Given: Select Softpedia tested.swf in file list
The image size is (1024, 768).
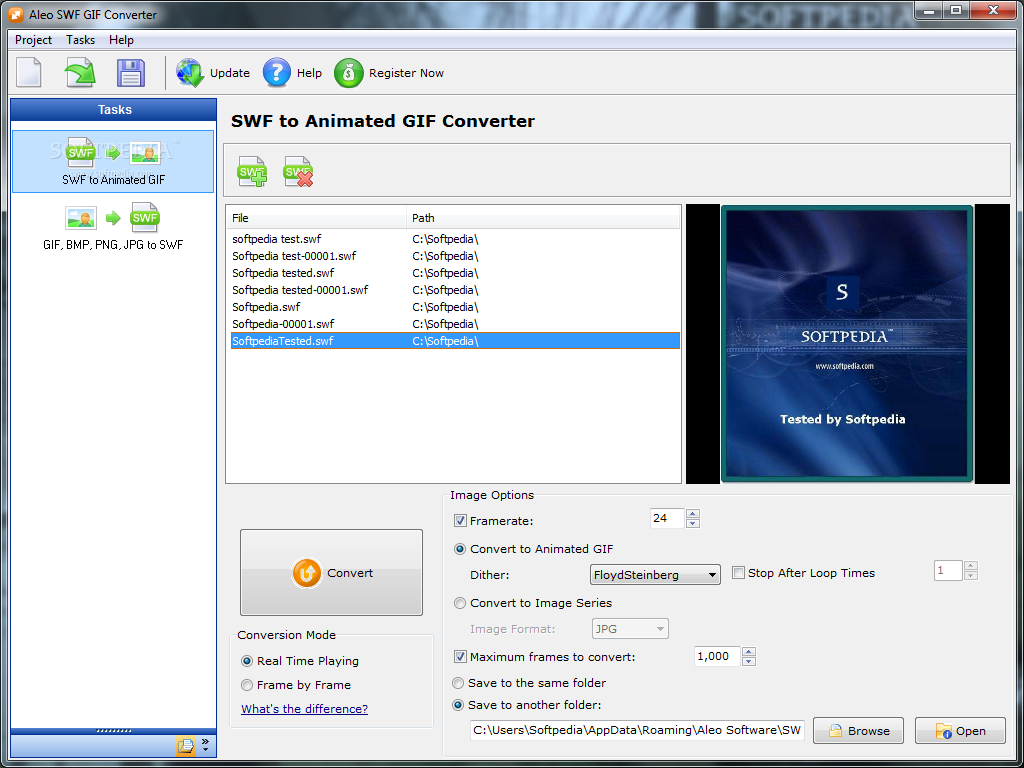Looking at the screenshot, I should (455, 273).
